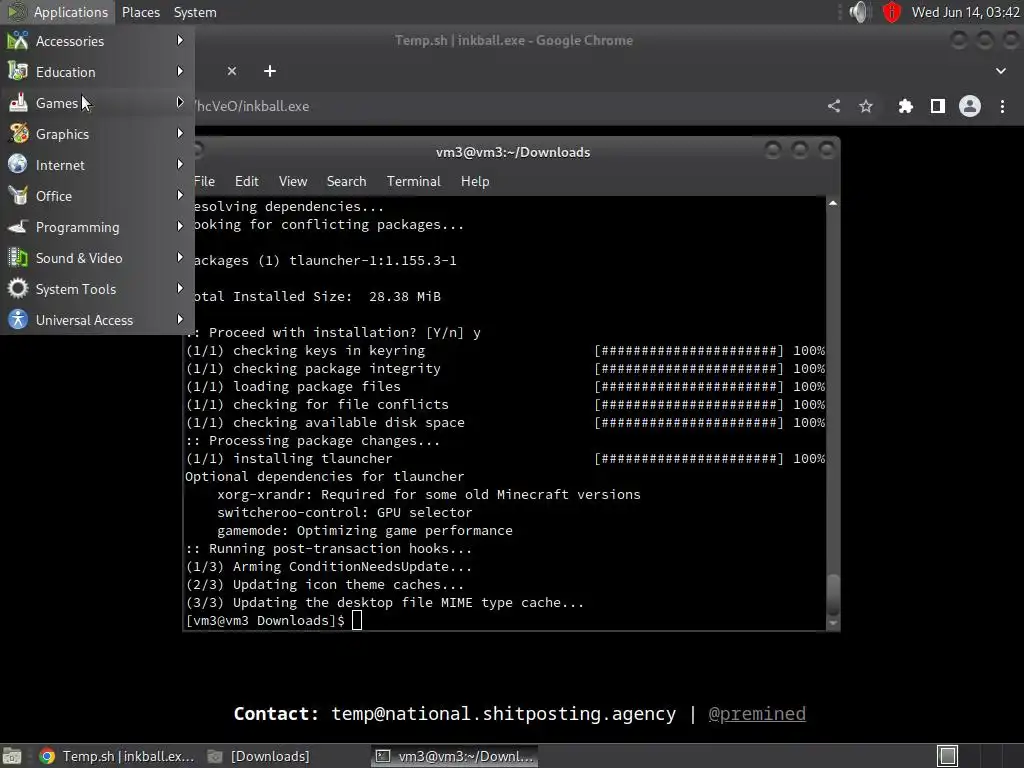The height and width of the screenshot is (768, 1024).
Task: Click the Graphics palette icon
Action: tap(18, 133)
